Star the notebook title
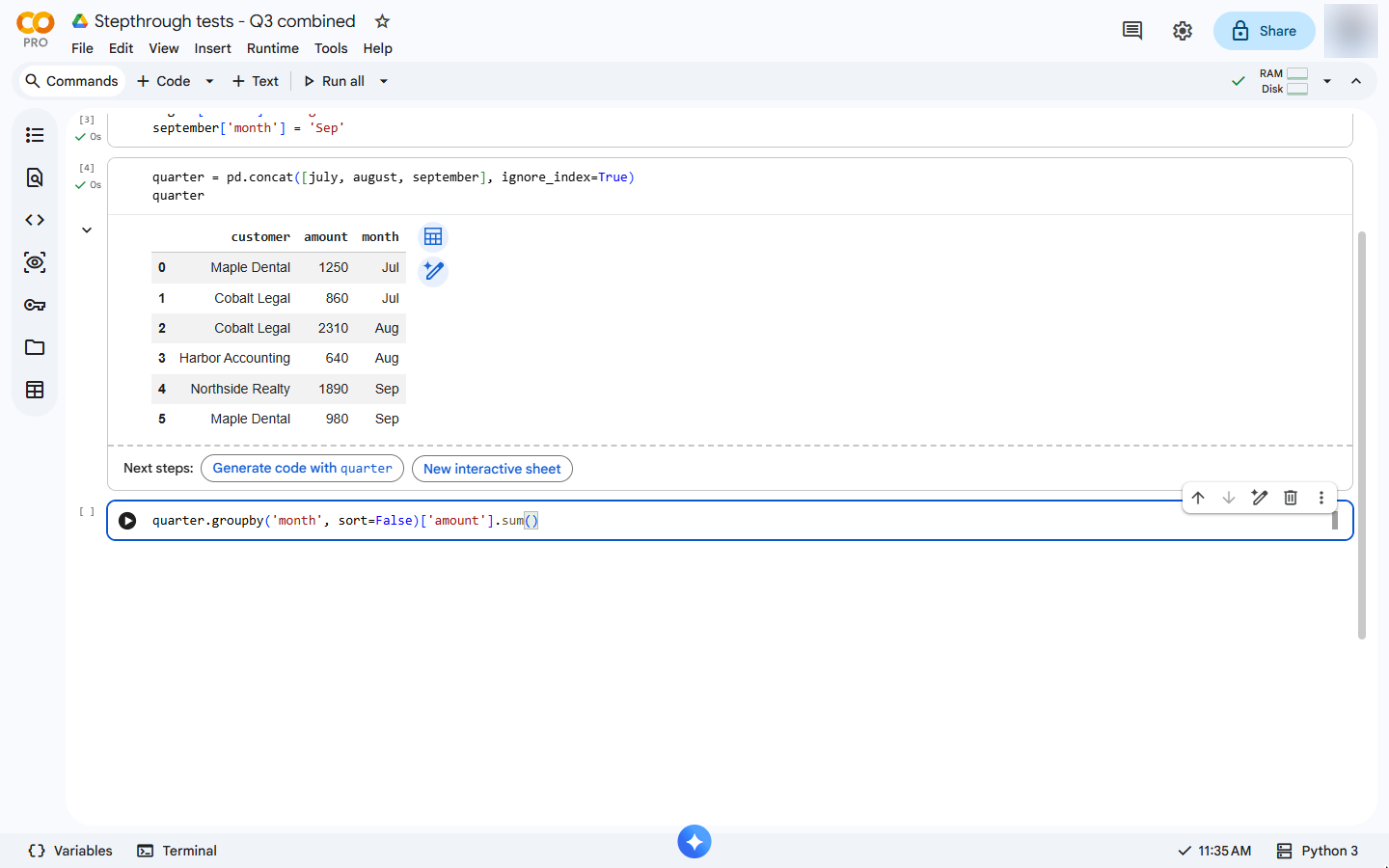This screenshot has width=1389, height=868. [x=382, y=21]
